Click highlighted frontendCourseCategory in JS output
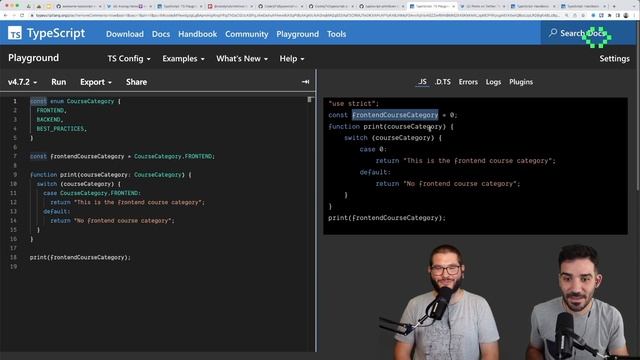 (395, 115)
